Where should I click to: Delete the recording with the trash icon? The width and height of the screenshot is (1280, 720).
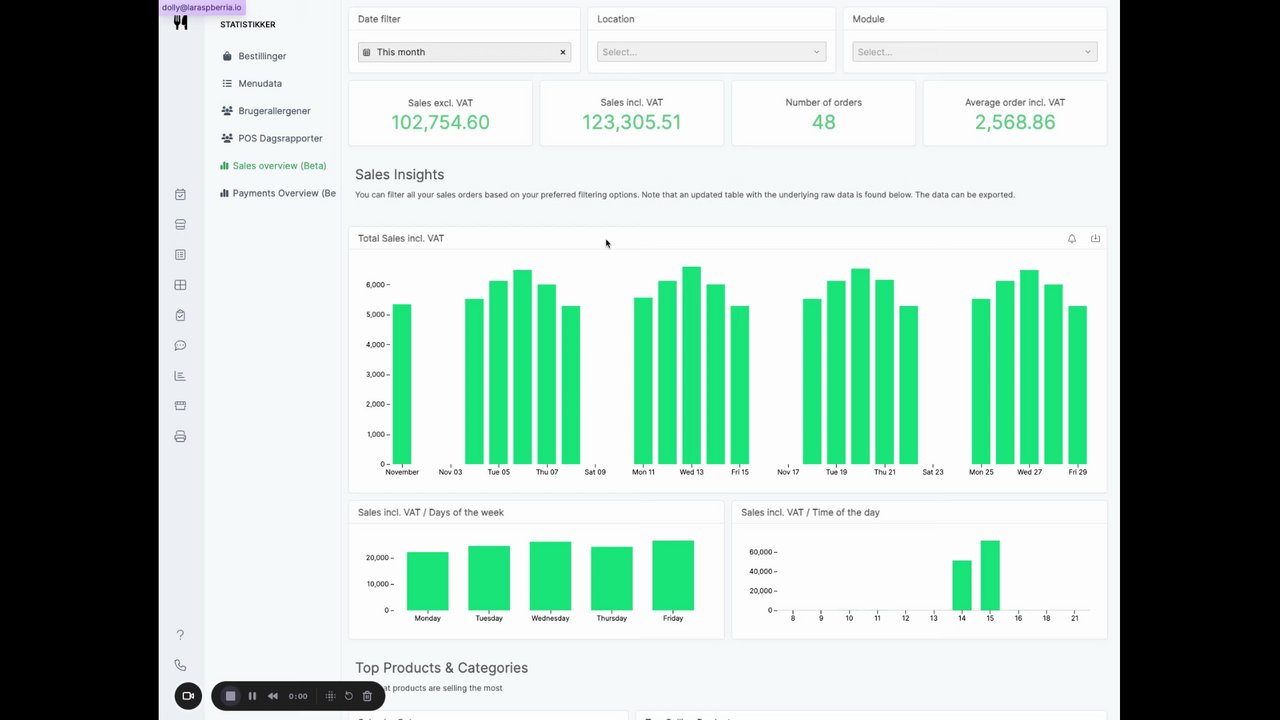click(367, 696)
